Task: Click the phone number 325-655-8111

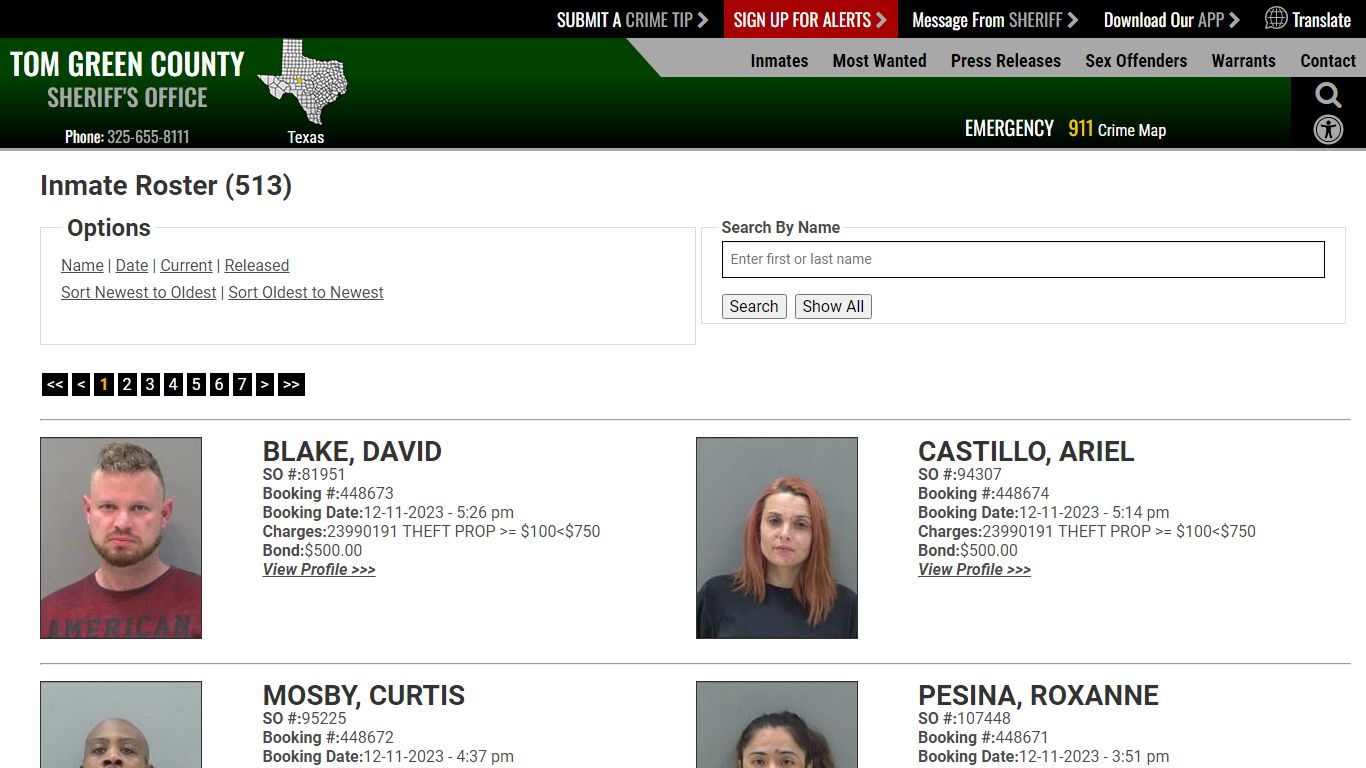Action: click(148, 137)
